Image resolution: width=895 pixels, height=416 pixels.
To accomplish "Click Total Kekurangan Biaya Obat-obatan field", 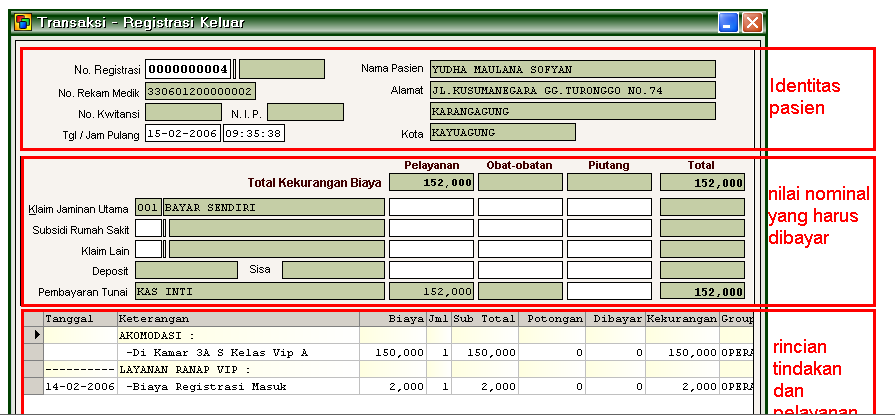I will [521, 183].
